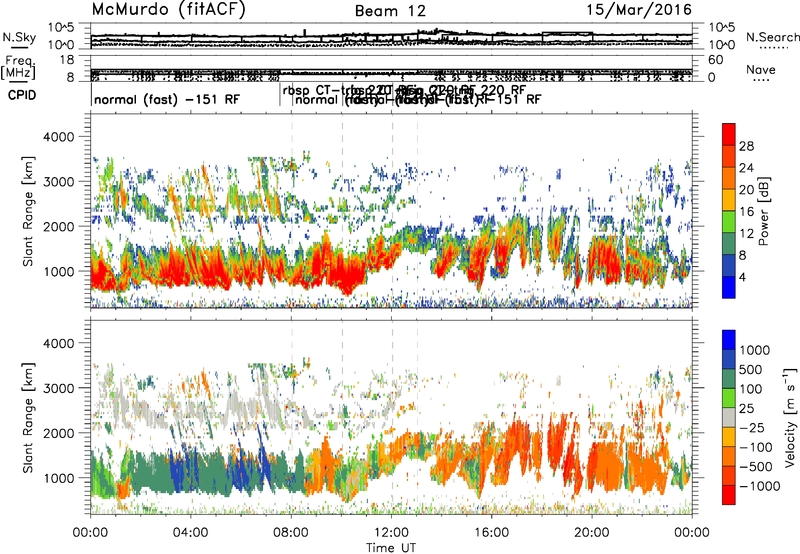800x554 pixels.
Task: Click the light green 12–16 dB power colorbar segment
Action: 729,221
